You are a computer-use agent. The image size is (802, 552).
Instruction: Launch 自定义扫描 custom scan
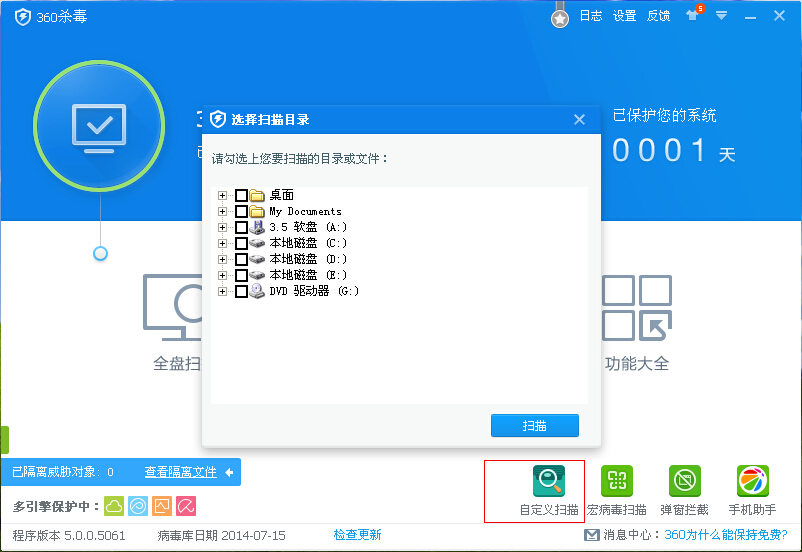click(x=549, y=491)
